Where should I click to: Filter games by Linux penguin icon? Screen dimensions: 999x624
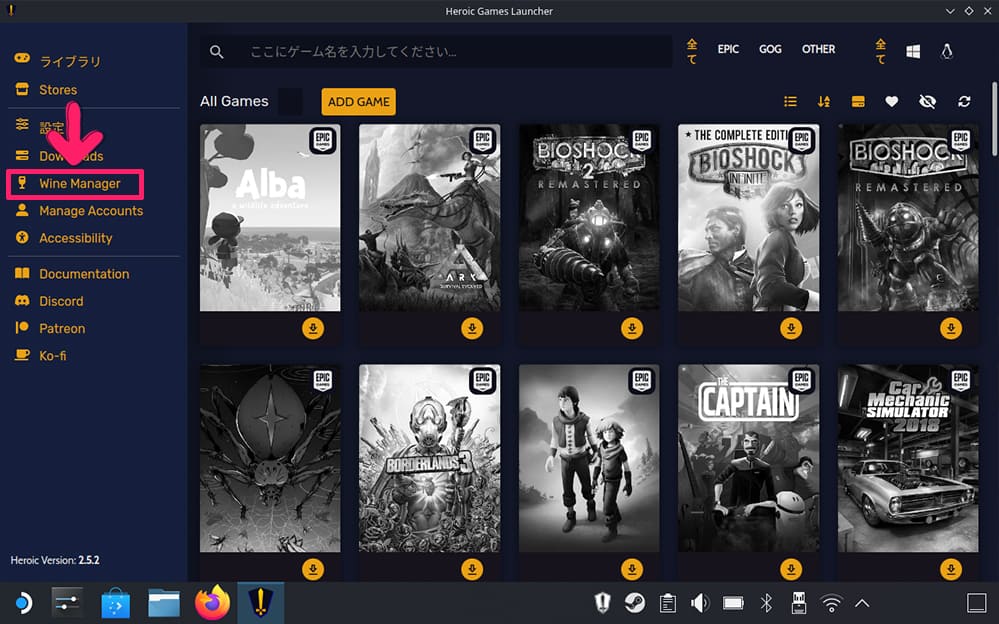[947, 52]
